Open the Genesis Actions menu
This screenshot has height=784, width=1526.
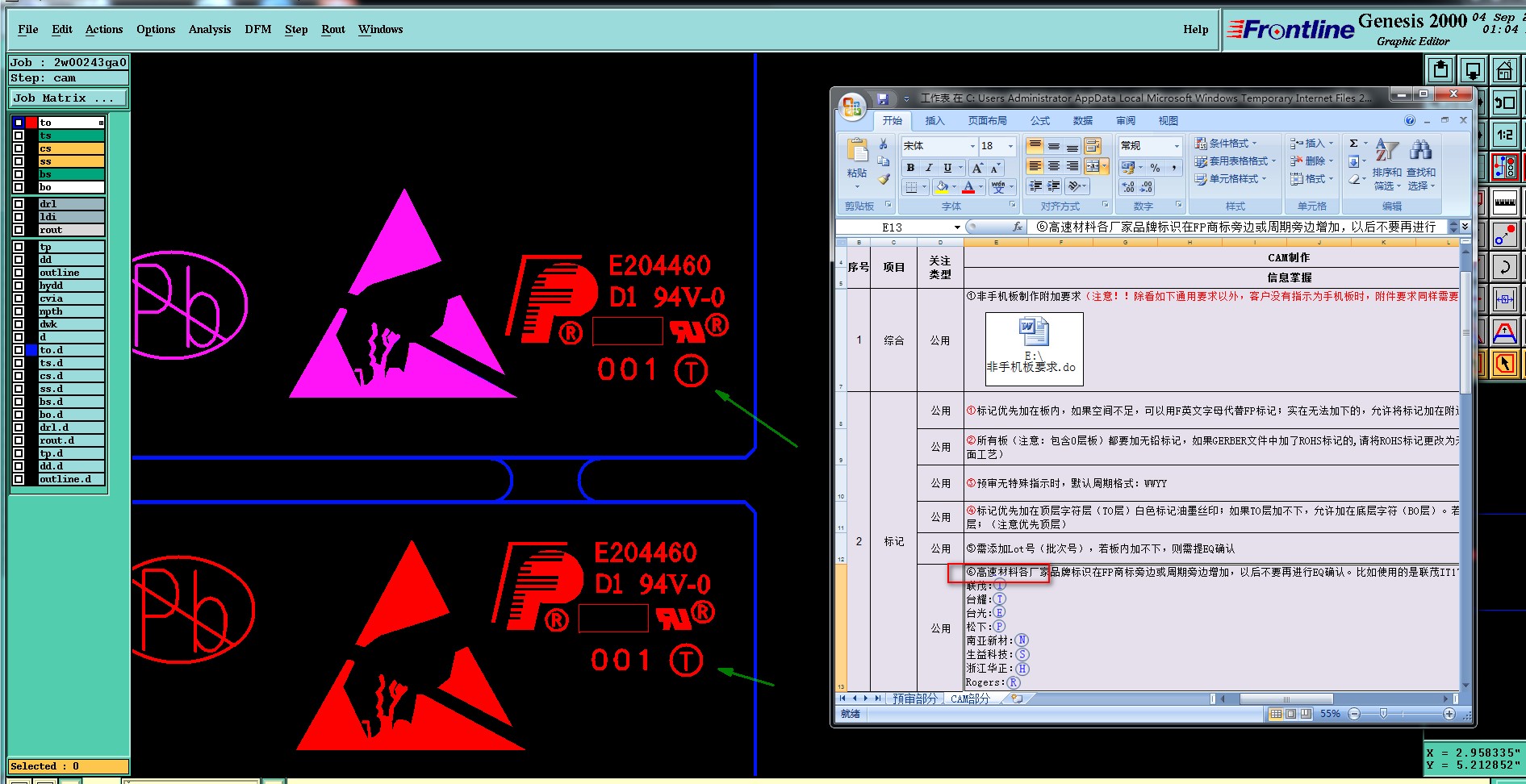click(x=104, y=29)
